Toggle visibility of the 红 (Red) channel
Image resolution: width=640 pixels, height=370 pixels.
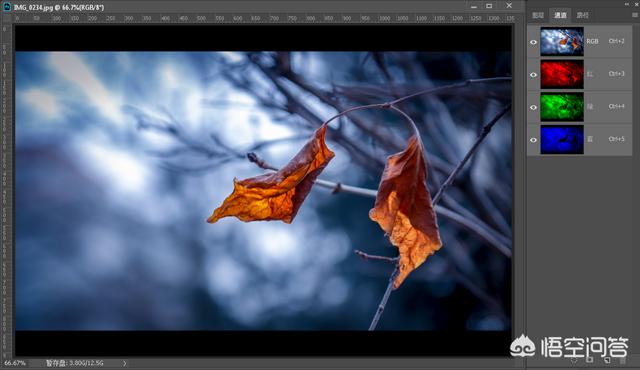click(533, 75)
